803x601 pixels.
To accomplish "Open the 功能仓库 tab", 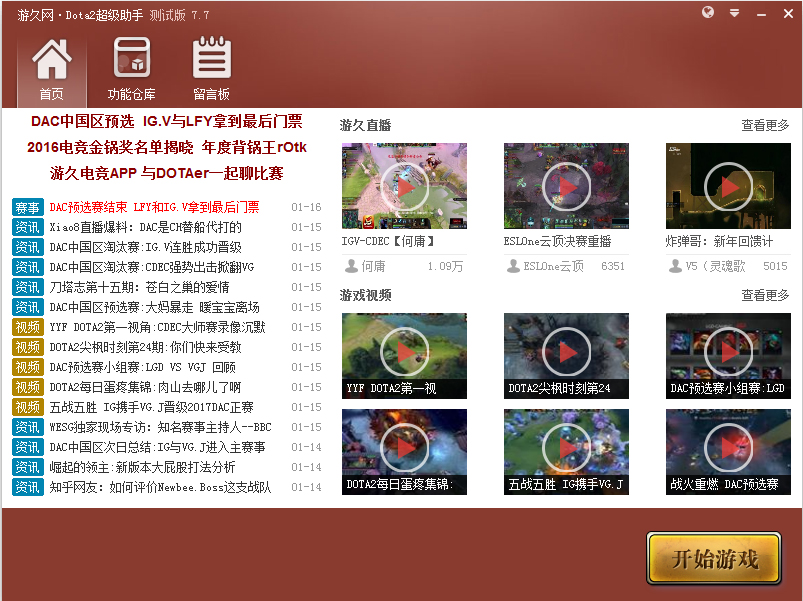I will pyautogui.click(x=132, y=70).
